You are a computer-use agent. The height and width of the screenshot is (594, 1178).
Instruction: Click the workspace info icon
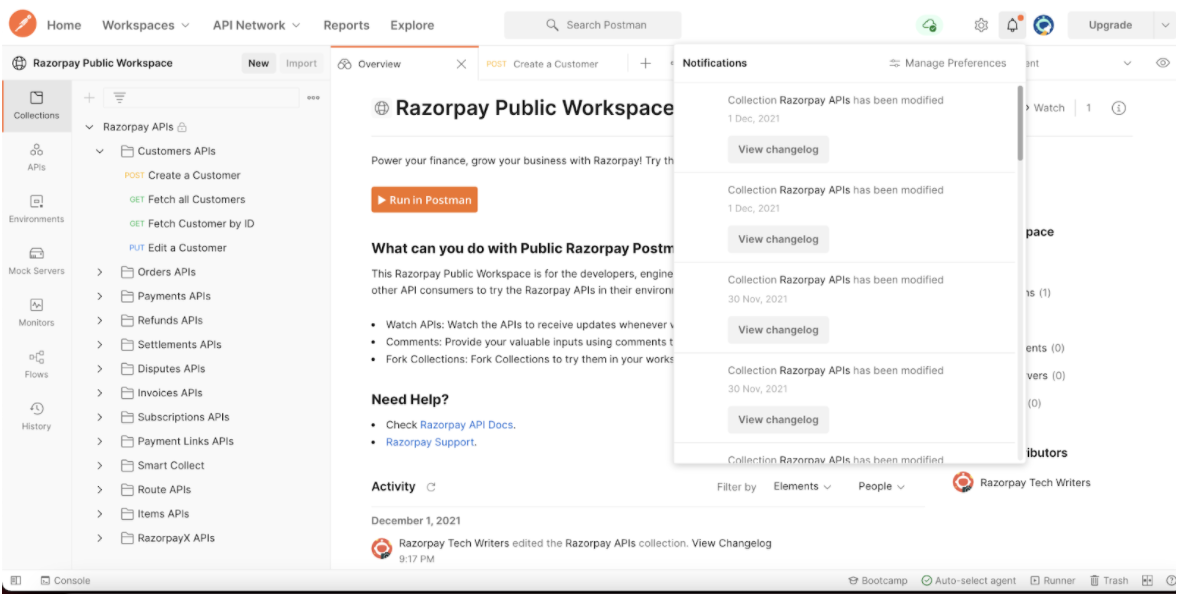1119,108
